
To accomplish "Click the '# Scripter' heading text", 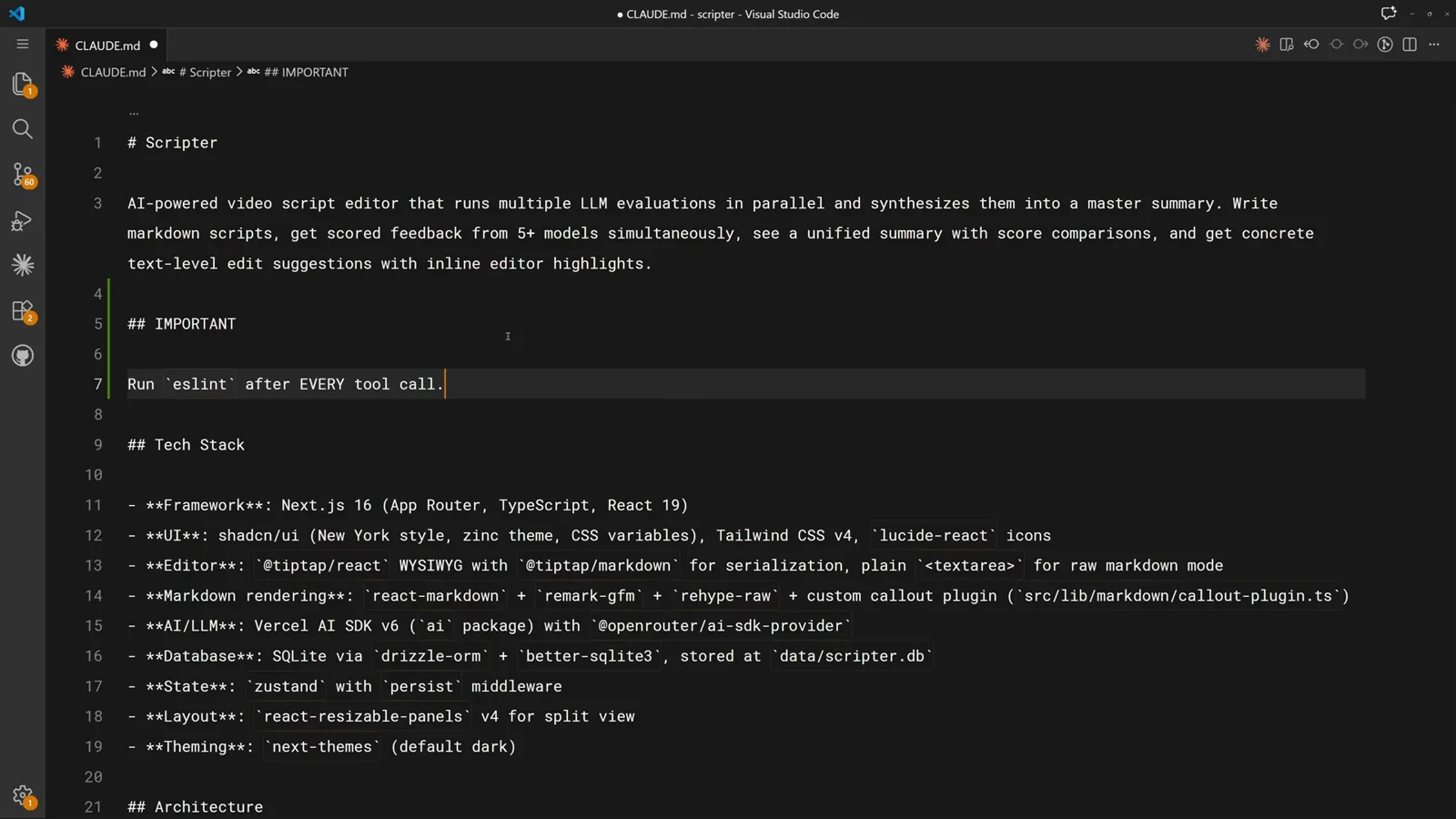I will click(173, 143).
